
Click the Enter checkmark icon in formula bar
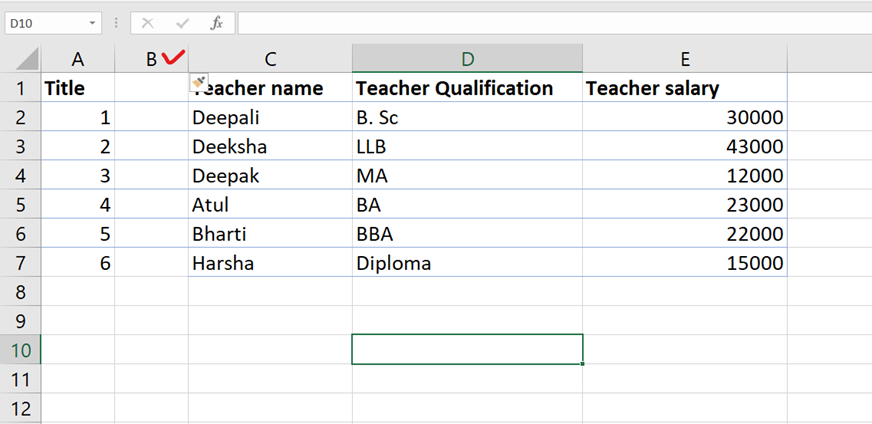182,22
